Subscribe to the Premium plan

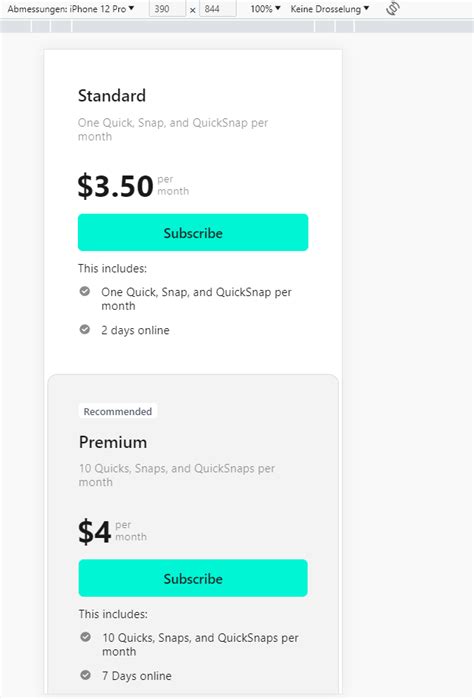coord(193,578)
